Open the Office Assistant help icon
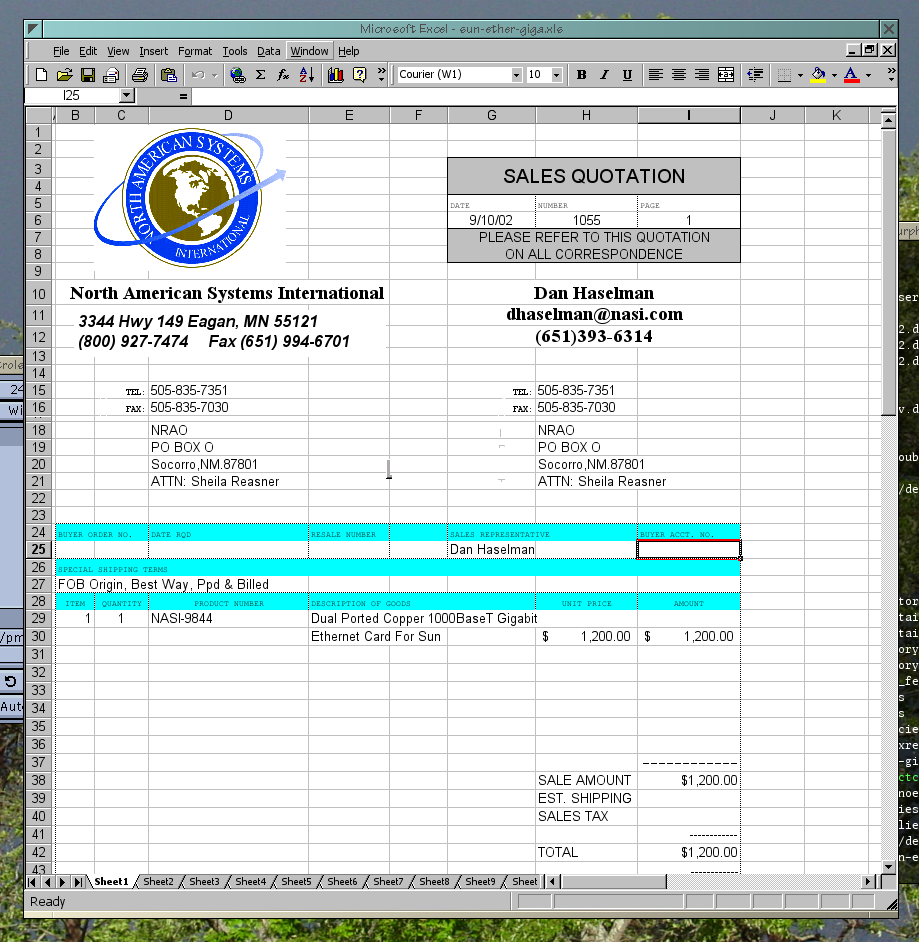 pyautogui.click(x=359, y=74)
